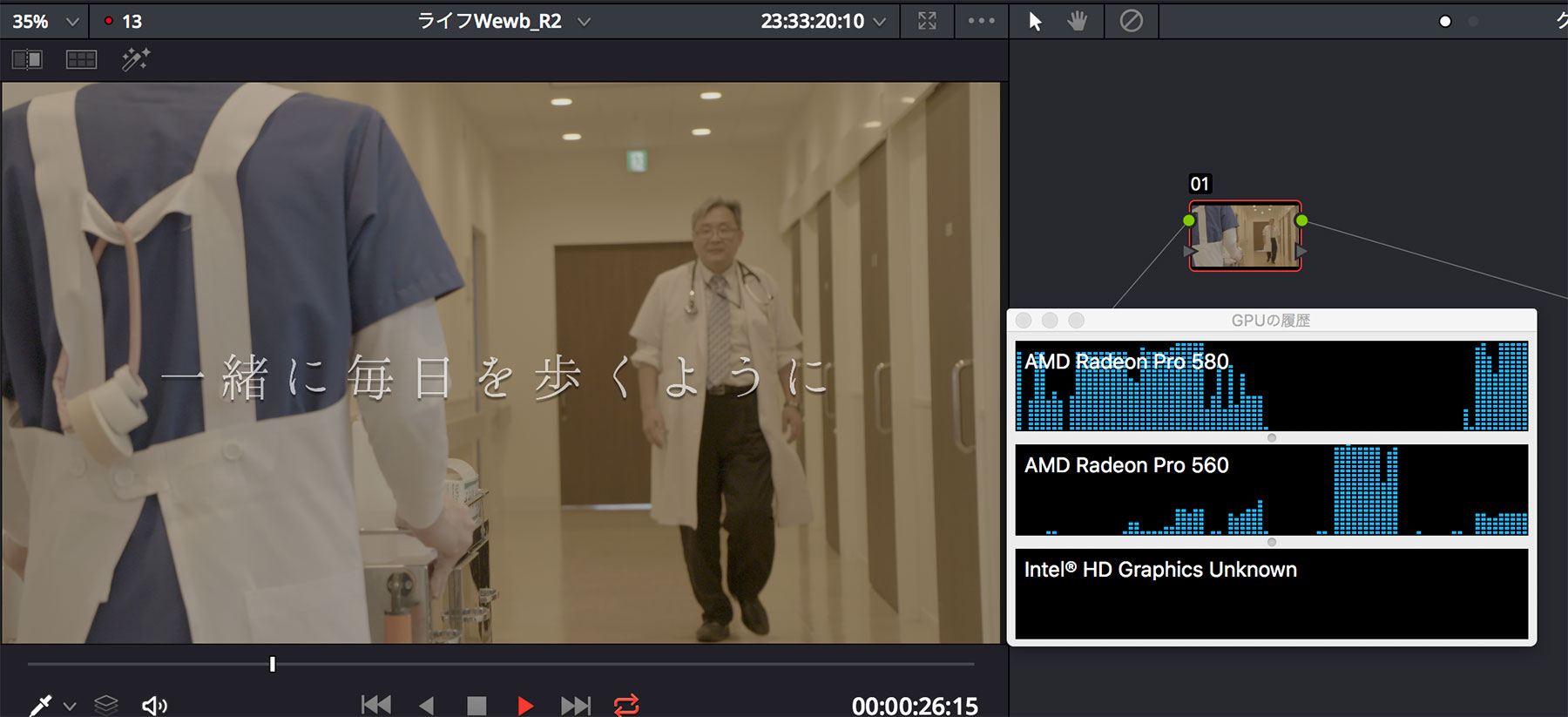Mute audio with the speaker icon
Screen dimensions: 1568x717
coord(154,705)
